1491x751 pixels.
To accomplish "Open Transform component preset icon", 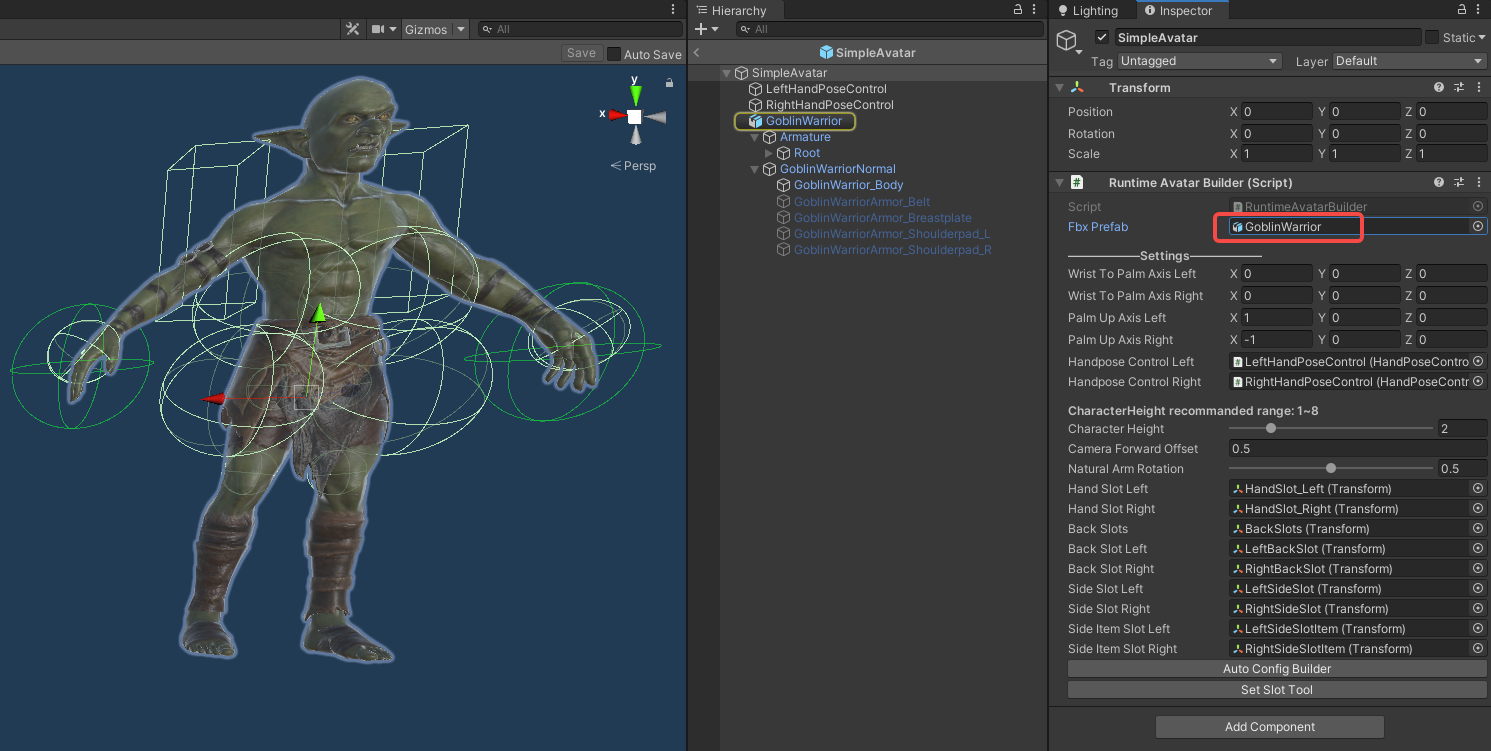I will [x=1459, y=87].
